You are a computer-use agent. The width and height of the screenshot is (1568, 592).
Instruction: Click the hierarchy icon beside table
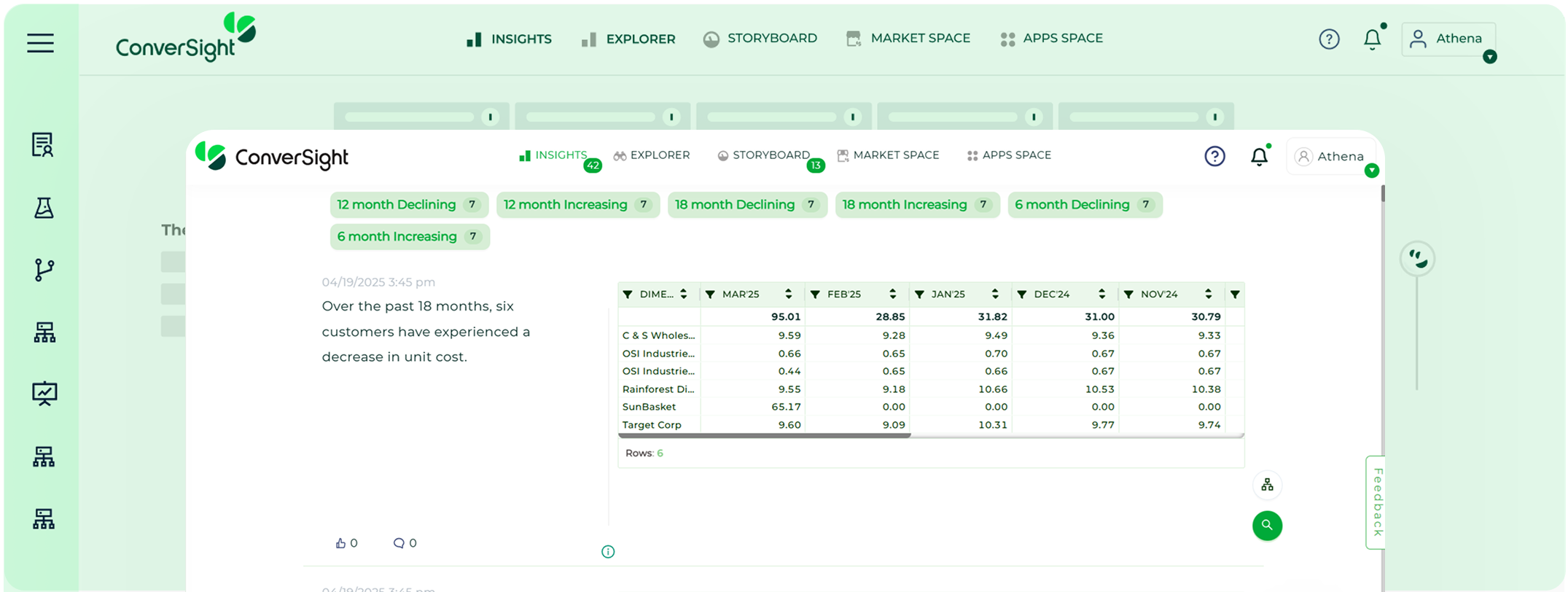click(1267, 485)
